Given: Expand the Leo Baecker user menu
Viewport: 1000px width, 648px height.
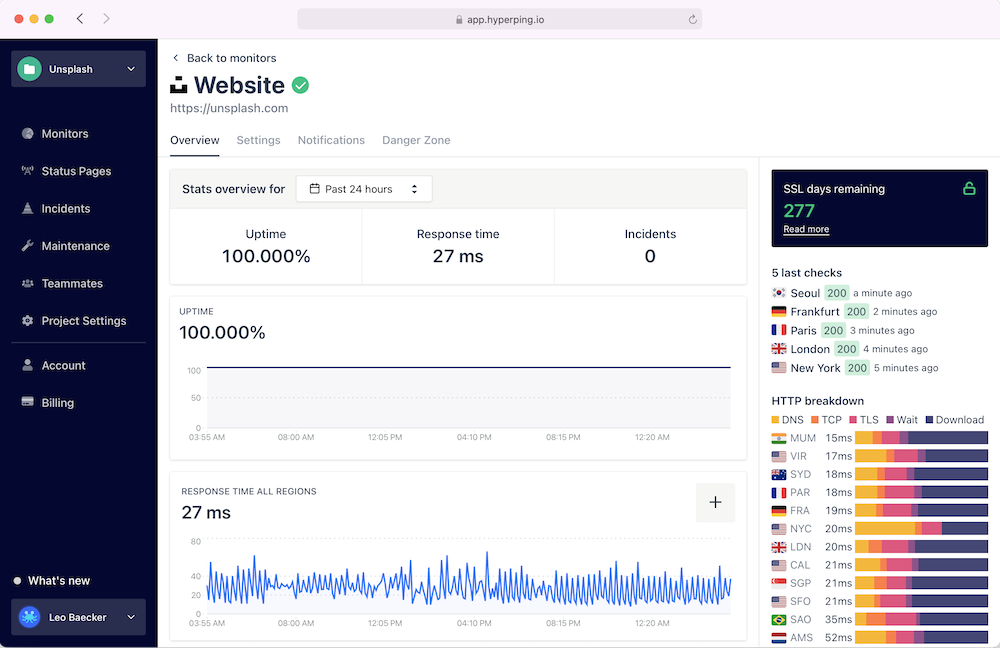Looking at the screenshot, I should click(x=78, y=617).
